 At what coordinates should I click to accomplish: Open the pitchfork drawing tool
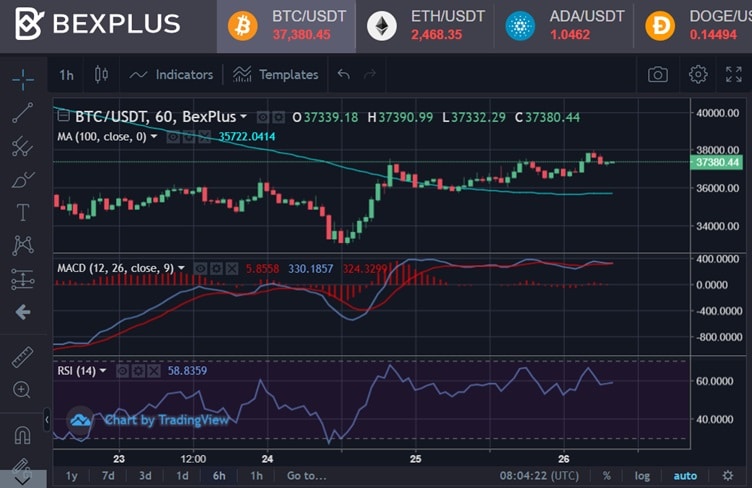coord(23,146)
